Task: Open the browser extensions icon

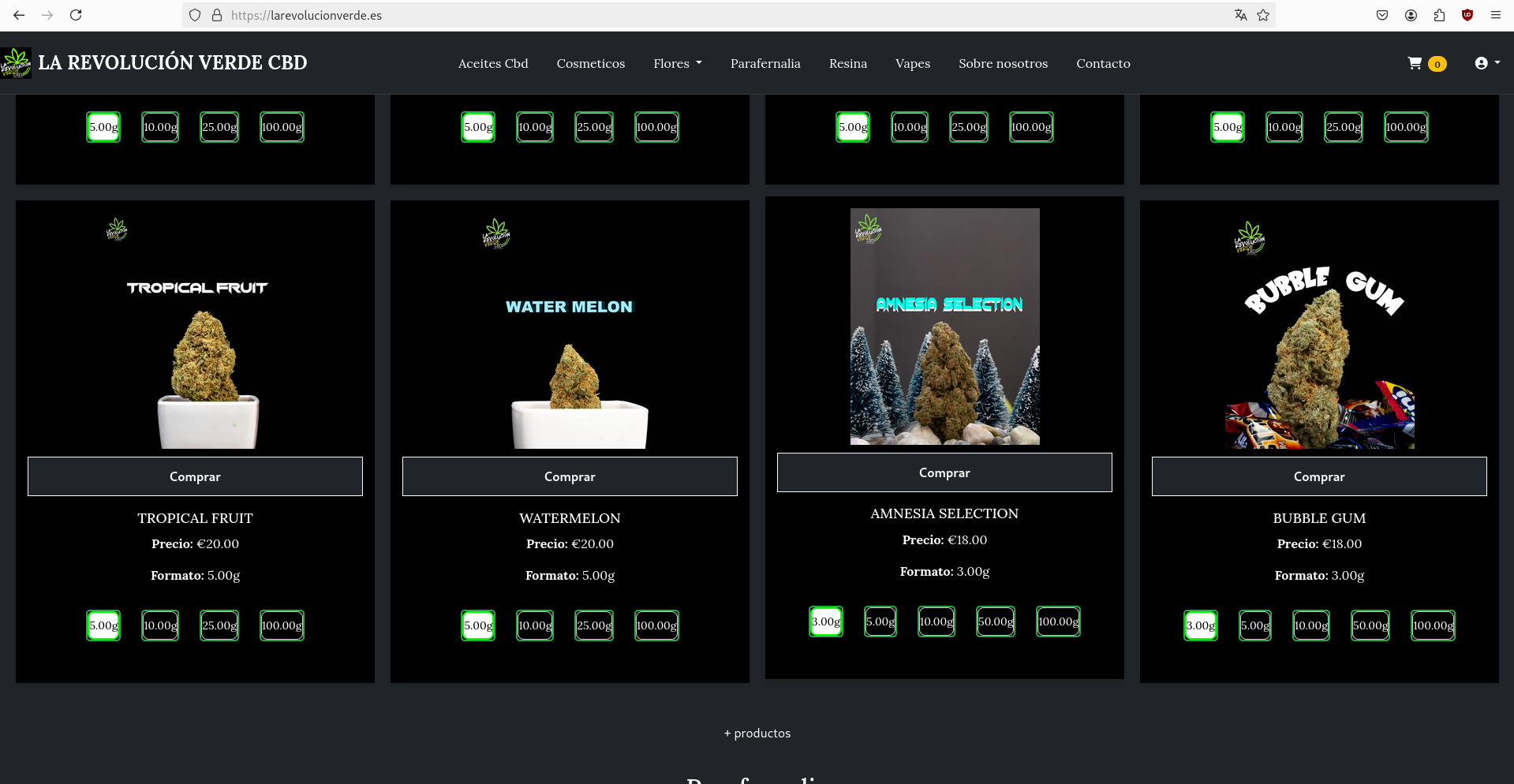Action: (x=1439, y=15)
